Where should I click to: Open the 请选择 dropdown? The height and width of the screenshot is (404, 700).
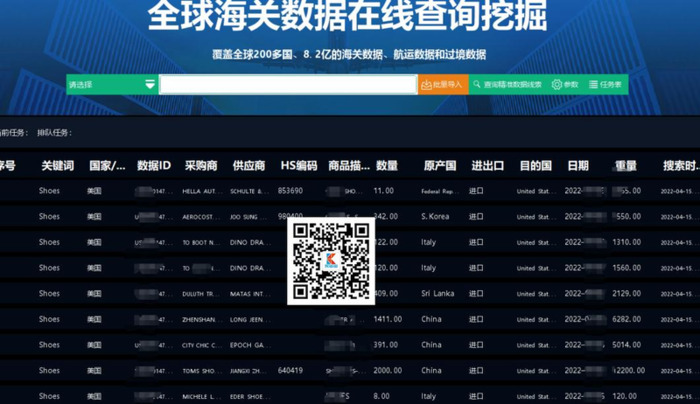click(x=112, y=84)
